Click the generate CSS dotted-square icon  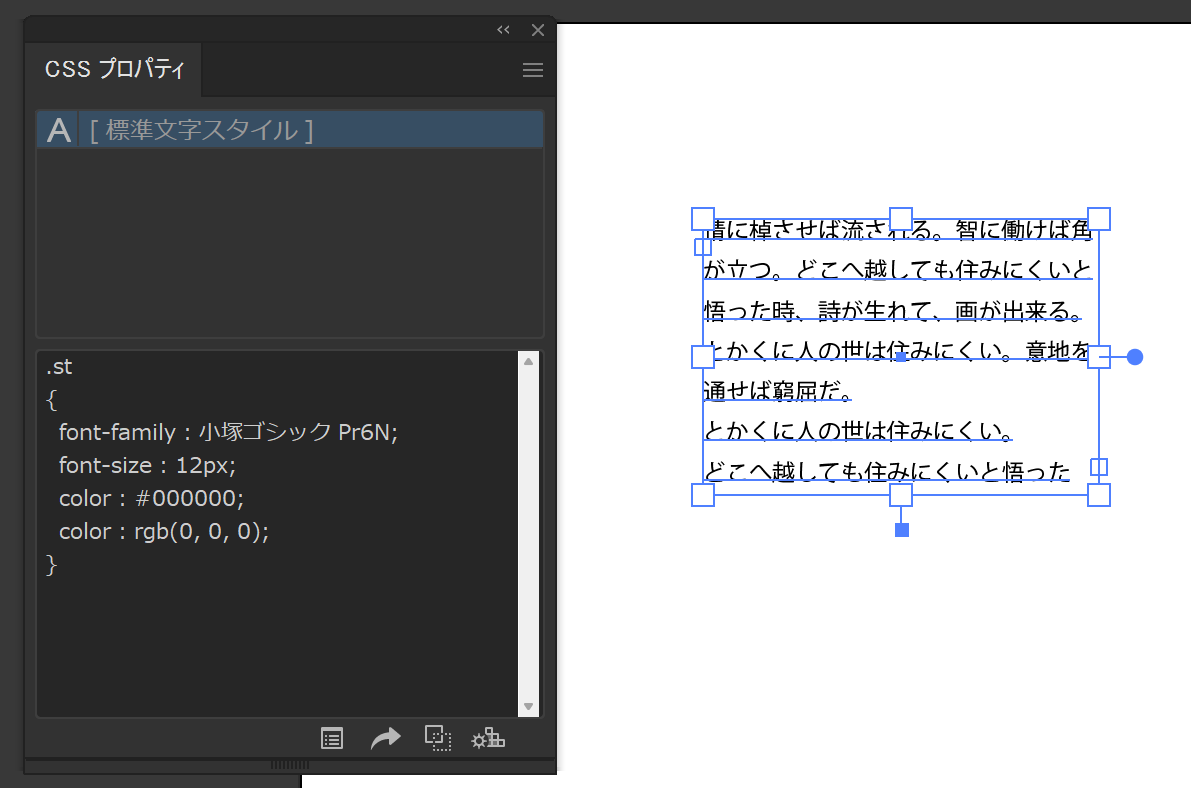pos(437,738)
